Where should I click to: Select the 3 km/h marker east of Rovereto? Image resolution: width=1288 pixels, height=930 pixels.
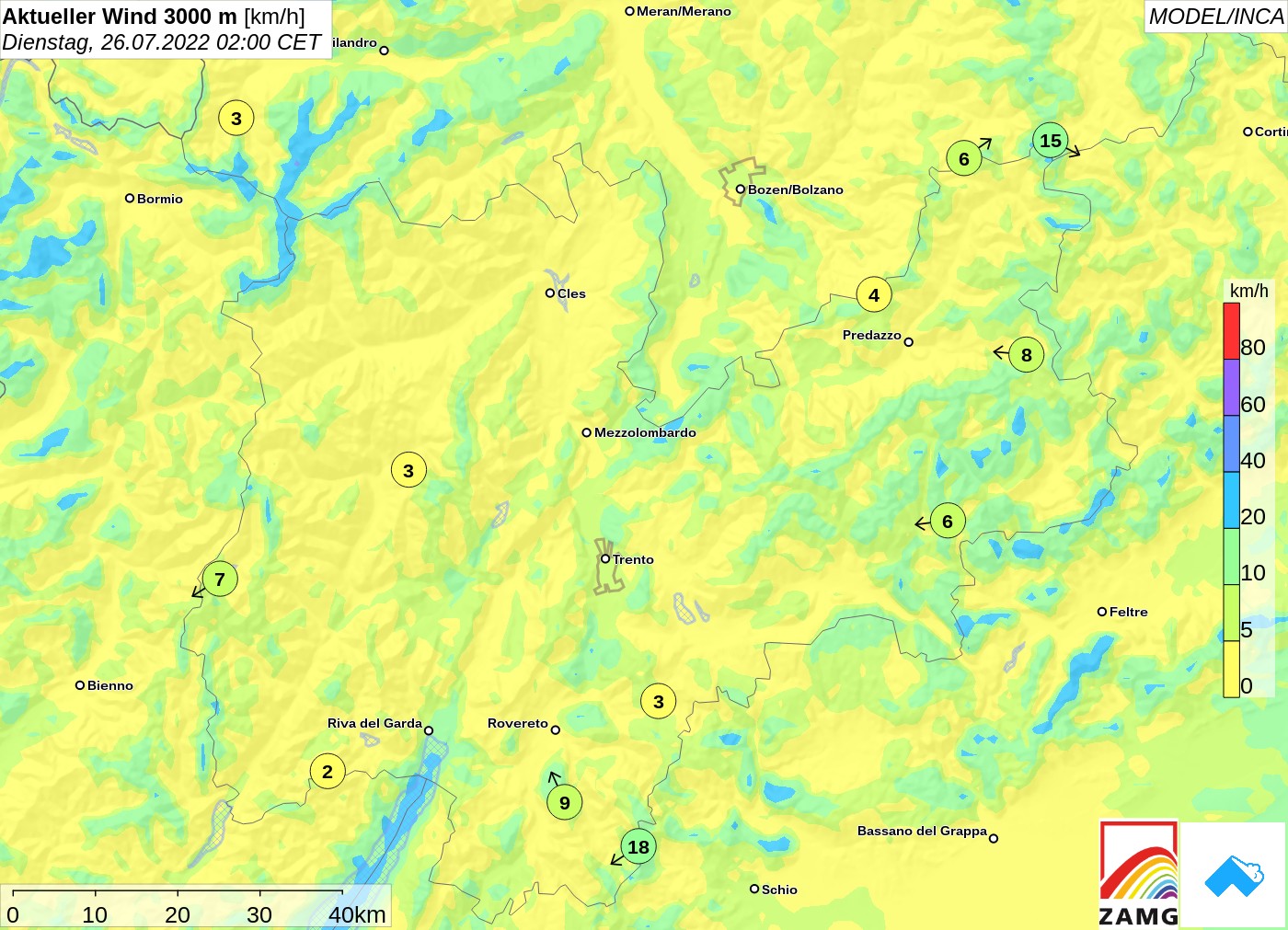tap(659, 702)
